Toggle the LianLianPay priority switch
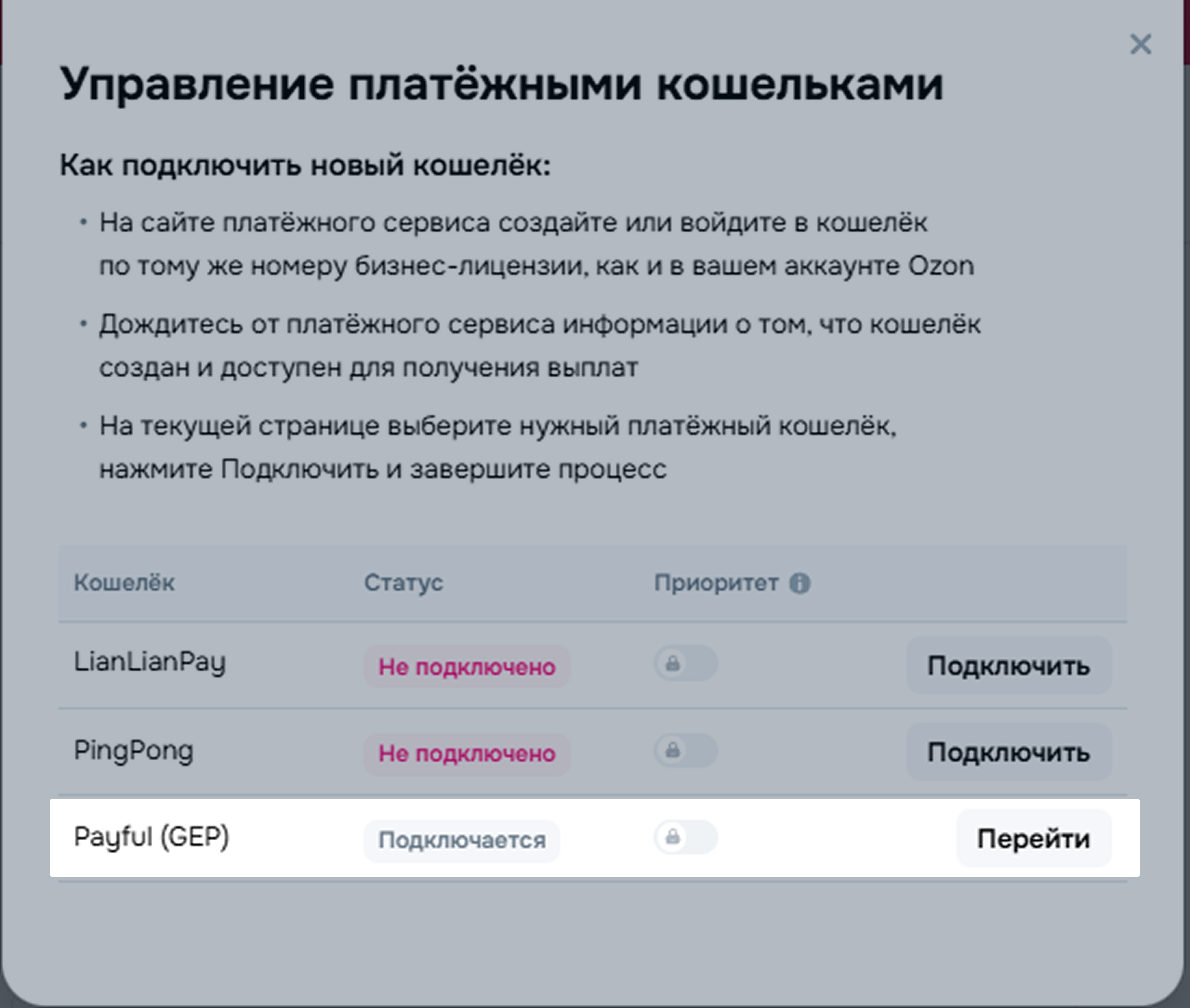The height and width of the screenshot is (1008, 1190). tap(685, 663)
